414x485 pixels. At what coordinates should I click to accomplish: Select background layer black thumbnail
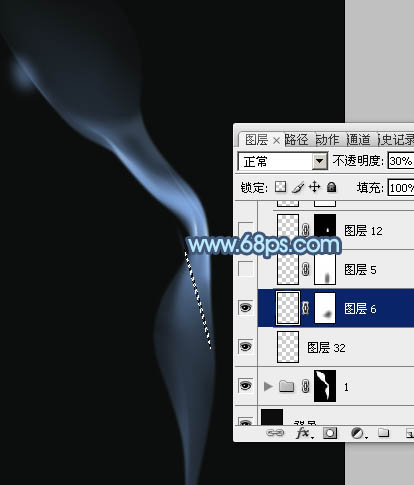[x=272, y=417]
